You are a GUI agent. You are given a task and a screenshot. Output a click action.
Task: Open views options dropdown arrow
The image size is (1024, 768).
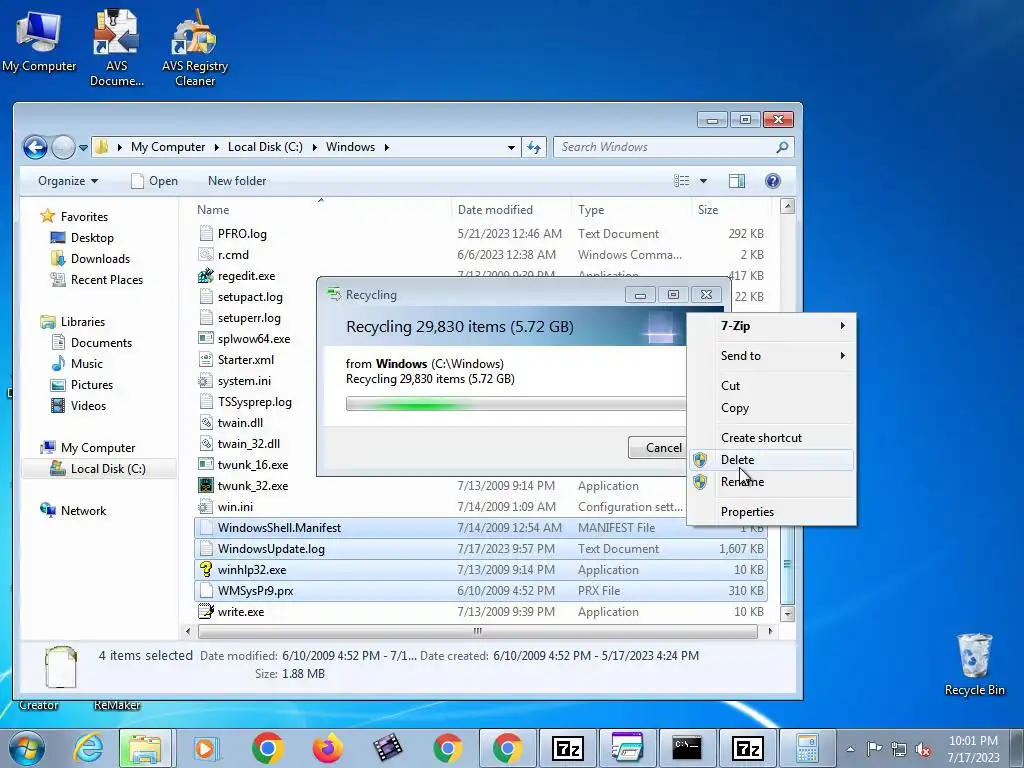click(703, 181)
